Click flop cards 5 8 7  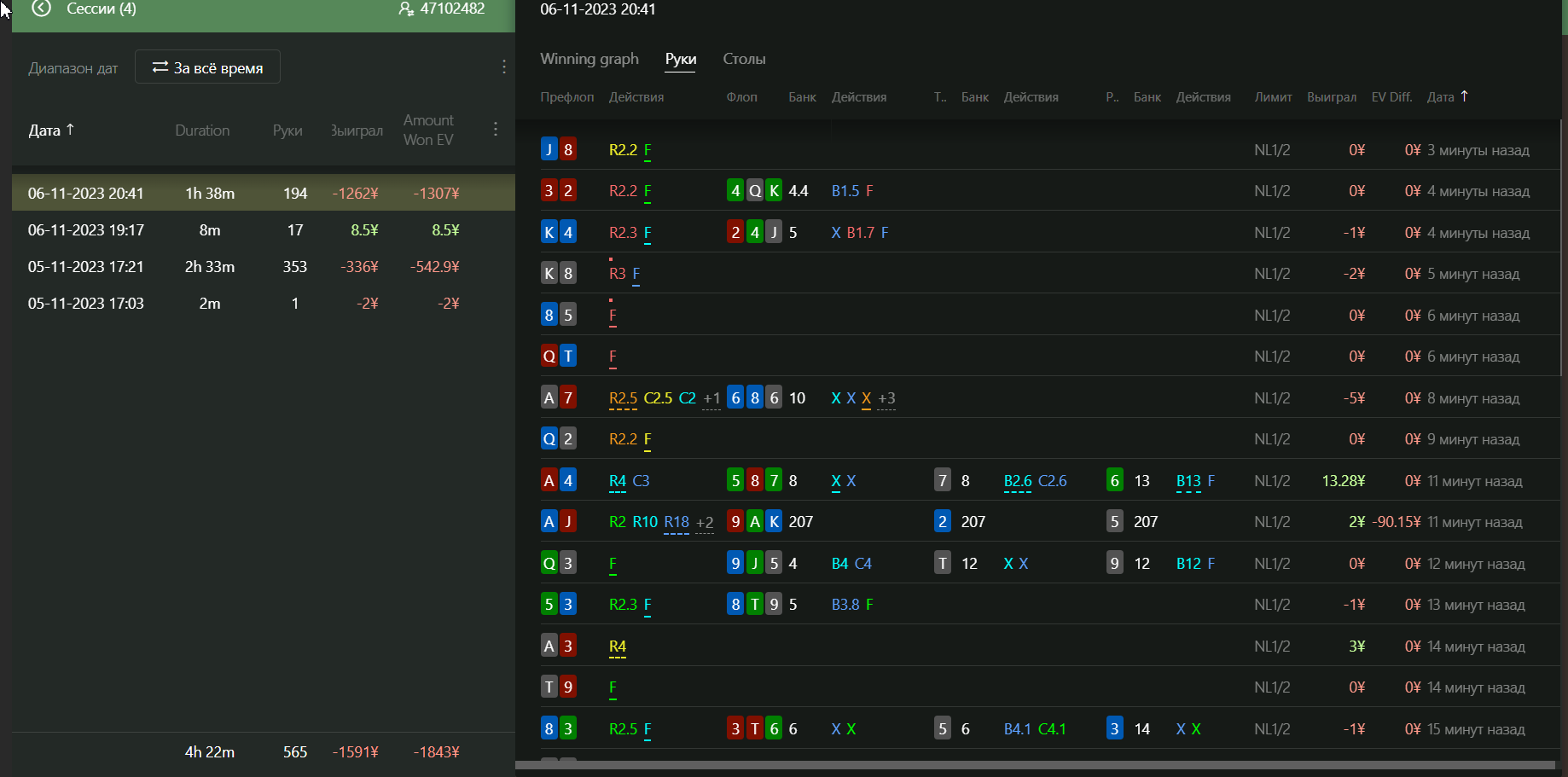click(x=755, y=481)
